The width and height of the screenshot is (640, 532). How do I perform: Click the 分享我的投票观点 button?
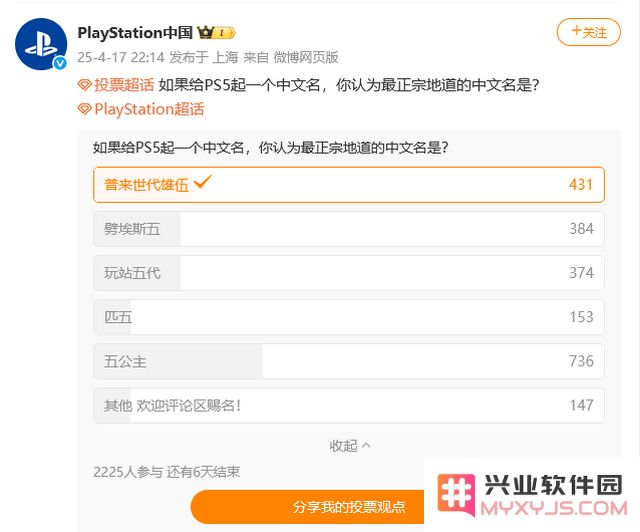click(349, 507)
